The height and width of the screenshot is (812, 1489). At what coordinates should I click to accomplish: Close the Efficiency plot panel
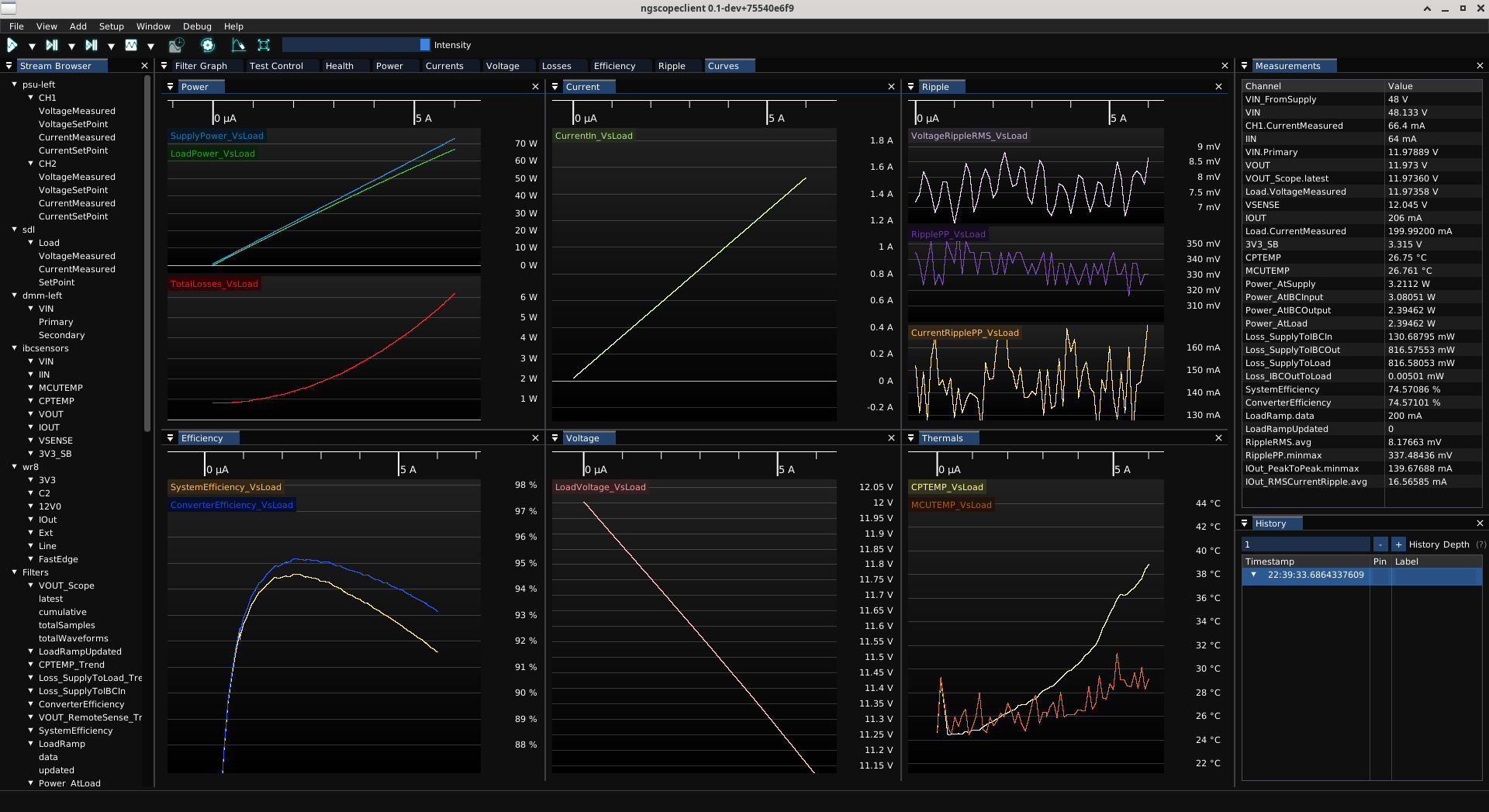tap(535, 438)
